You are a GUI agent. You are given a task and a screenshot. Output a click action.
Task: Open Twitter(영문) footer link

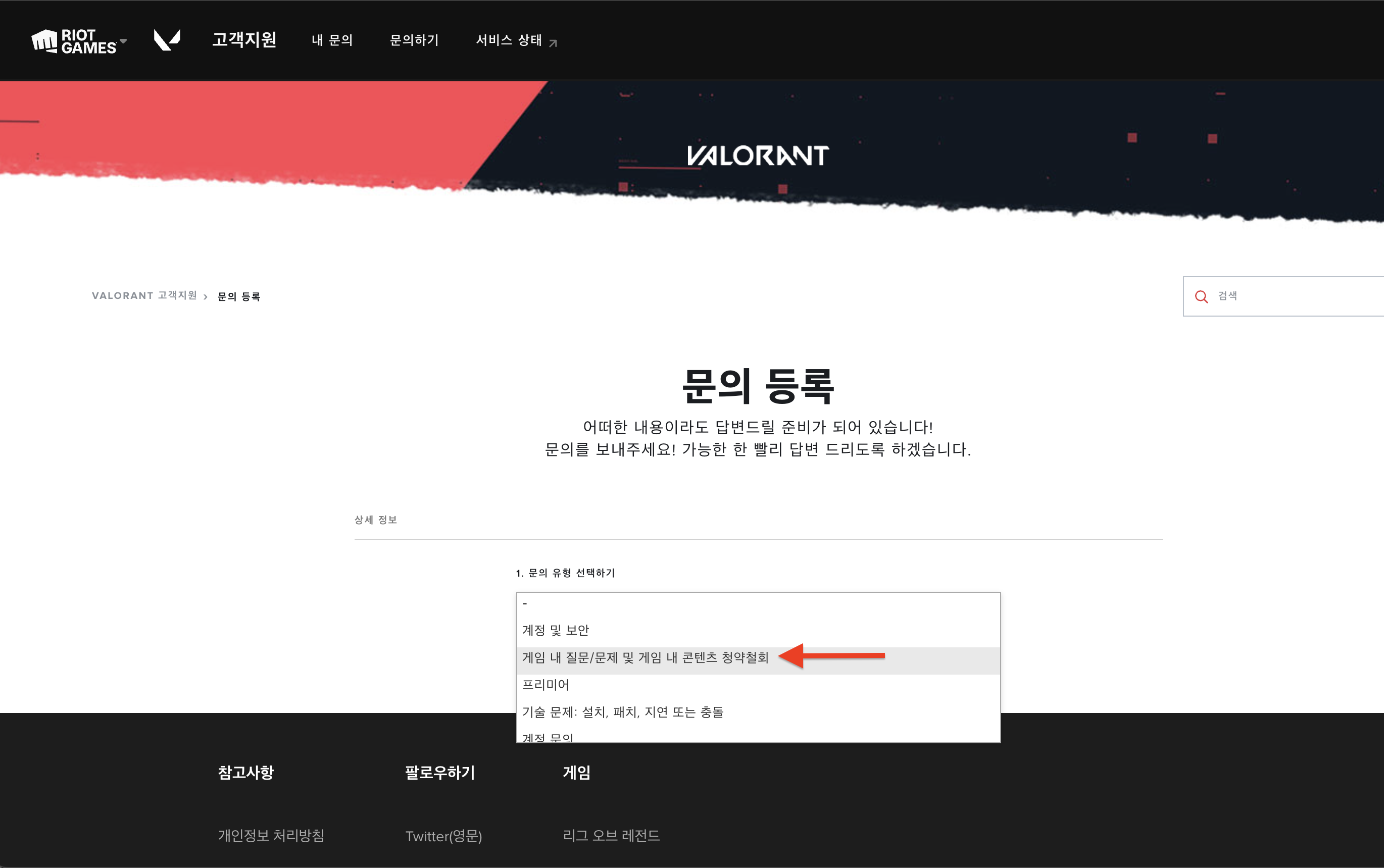pyautogui.click(x=443, y=836)
